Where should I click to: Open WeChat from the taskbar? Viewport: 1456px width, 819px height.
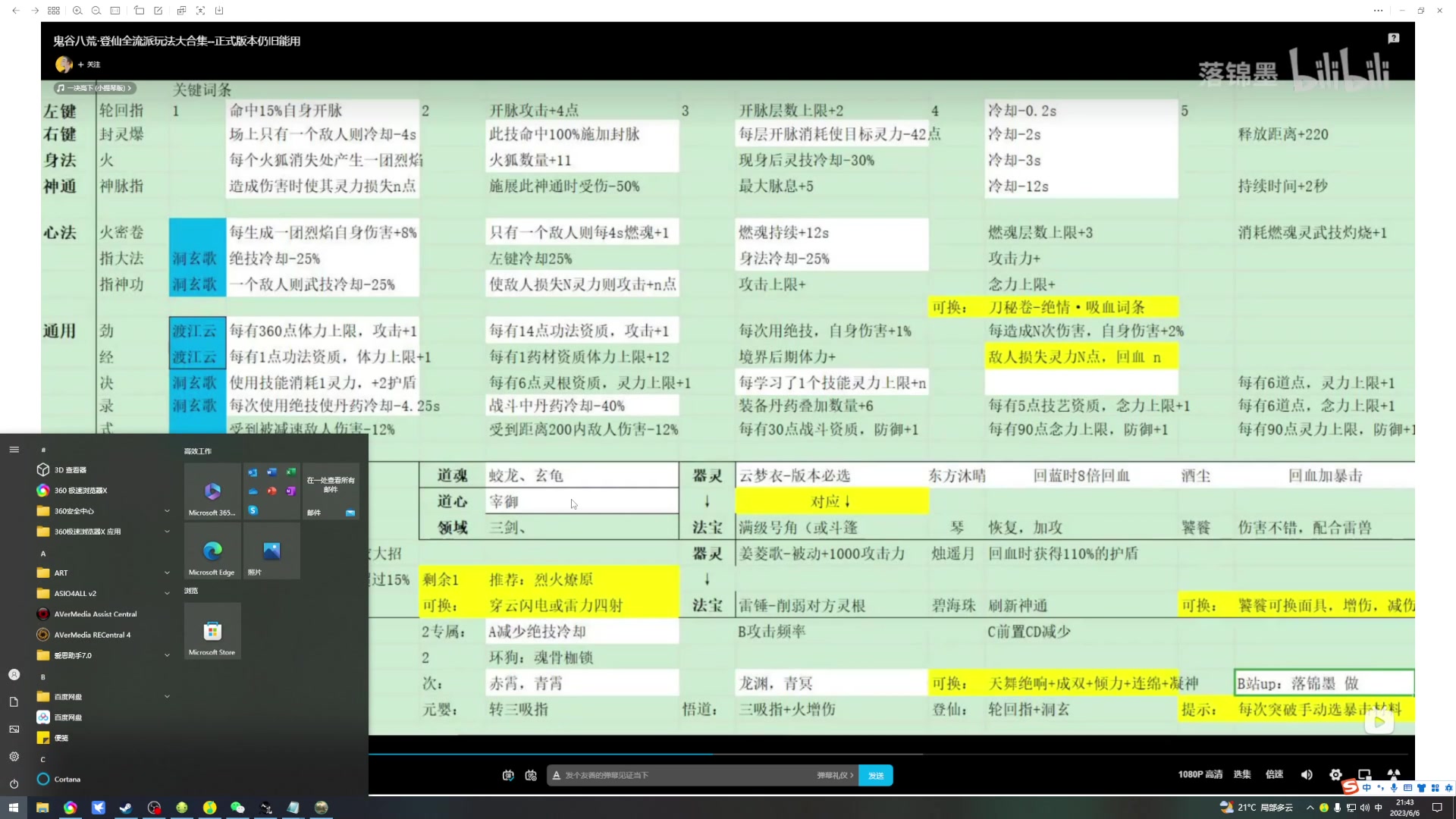click(x=237, y=808)
